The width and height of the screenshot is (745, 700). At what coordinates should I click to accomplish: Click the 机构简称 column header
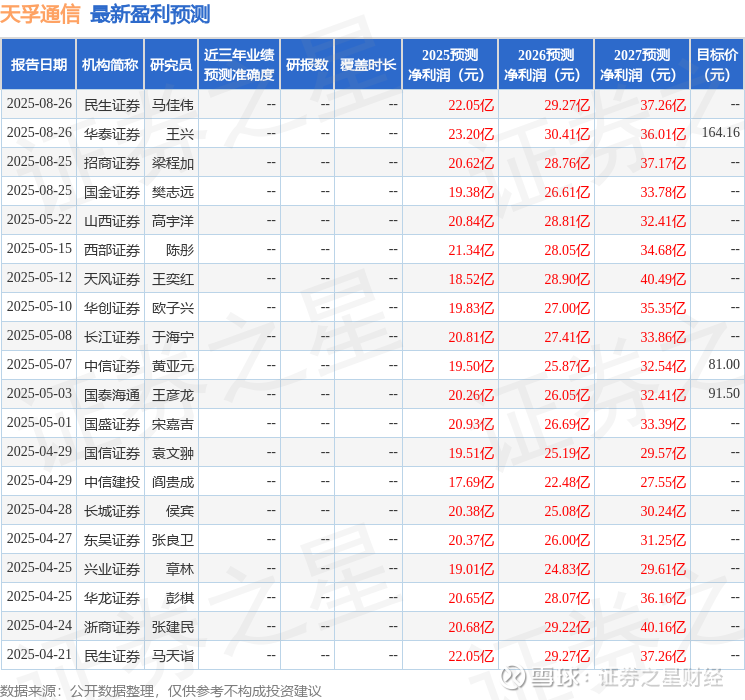point(110,65)
